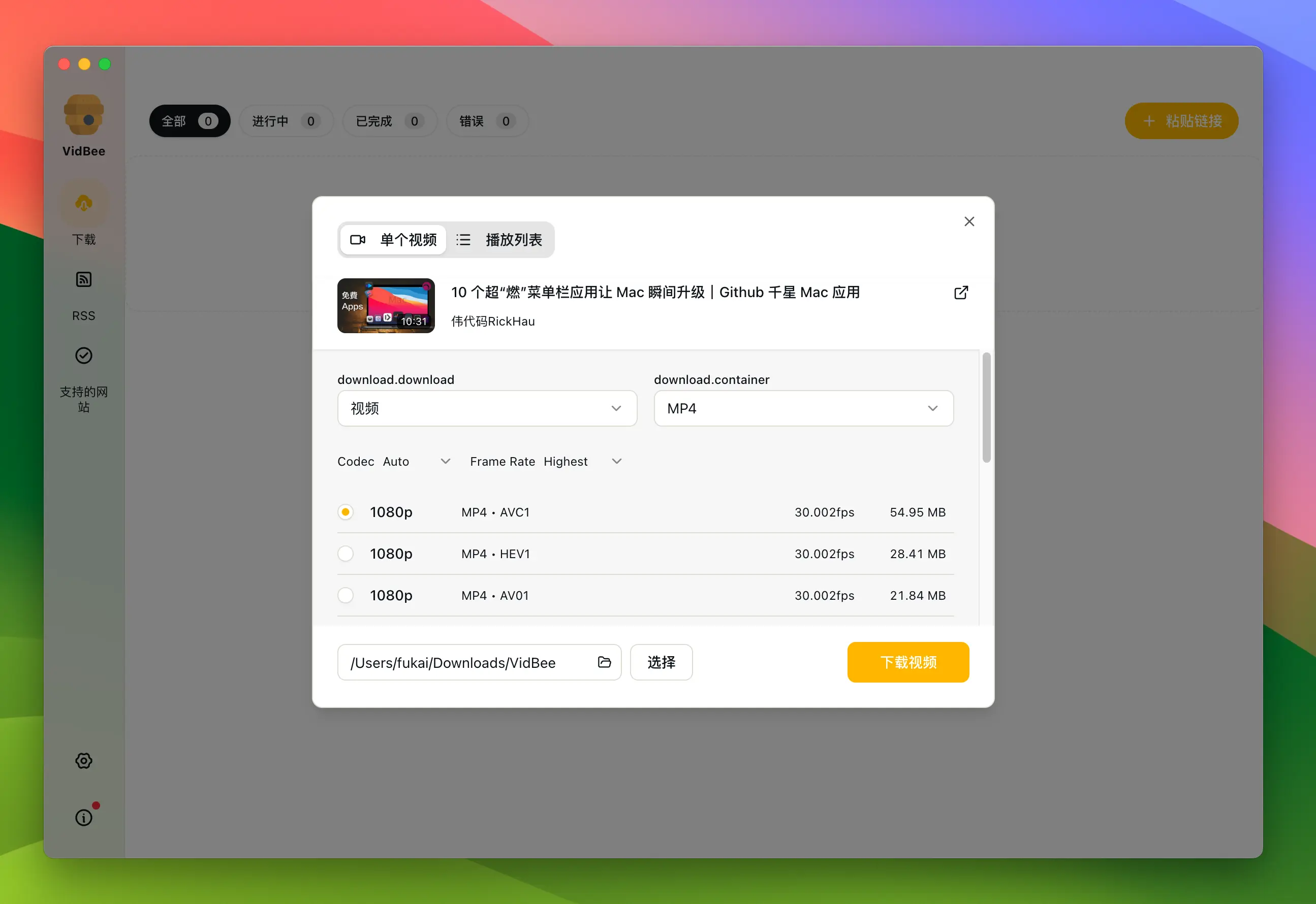The image size is (1316, 904).
Task: Click folder icon in download path field
Action: click(x=604, y=662)
